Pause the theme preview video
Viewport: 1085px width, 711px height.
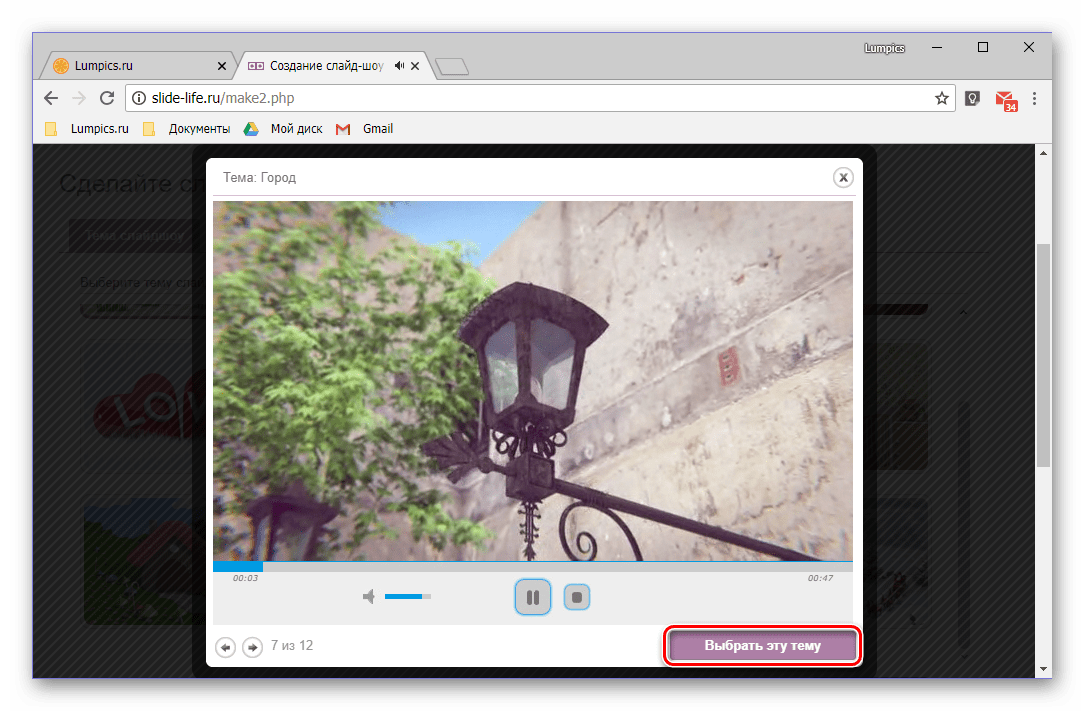pyautogui.click(x=532, y=597)
